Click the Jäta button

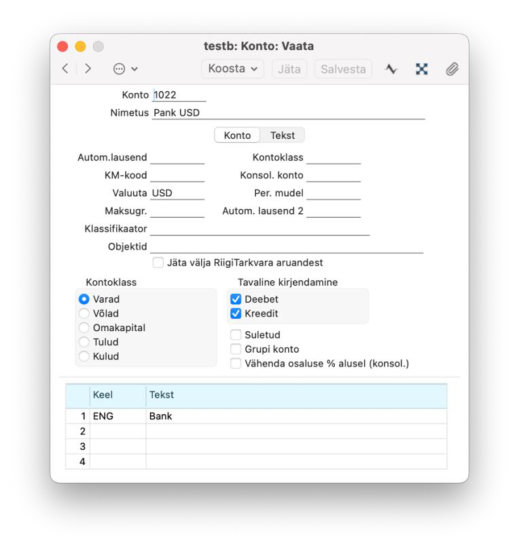pos(289,69)
